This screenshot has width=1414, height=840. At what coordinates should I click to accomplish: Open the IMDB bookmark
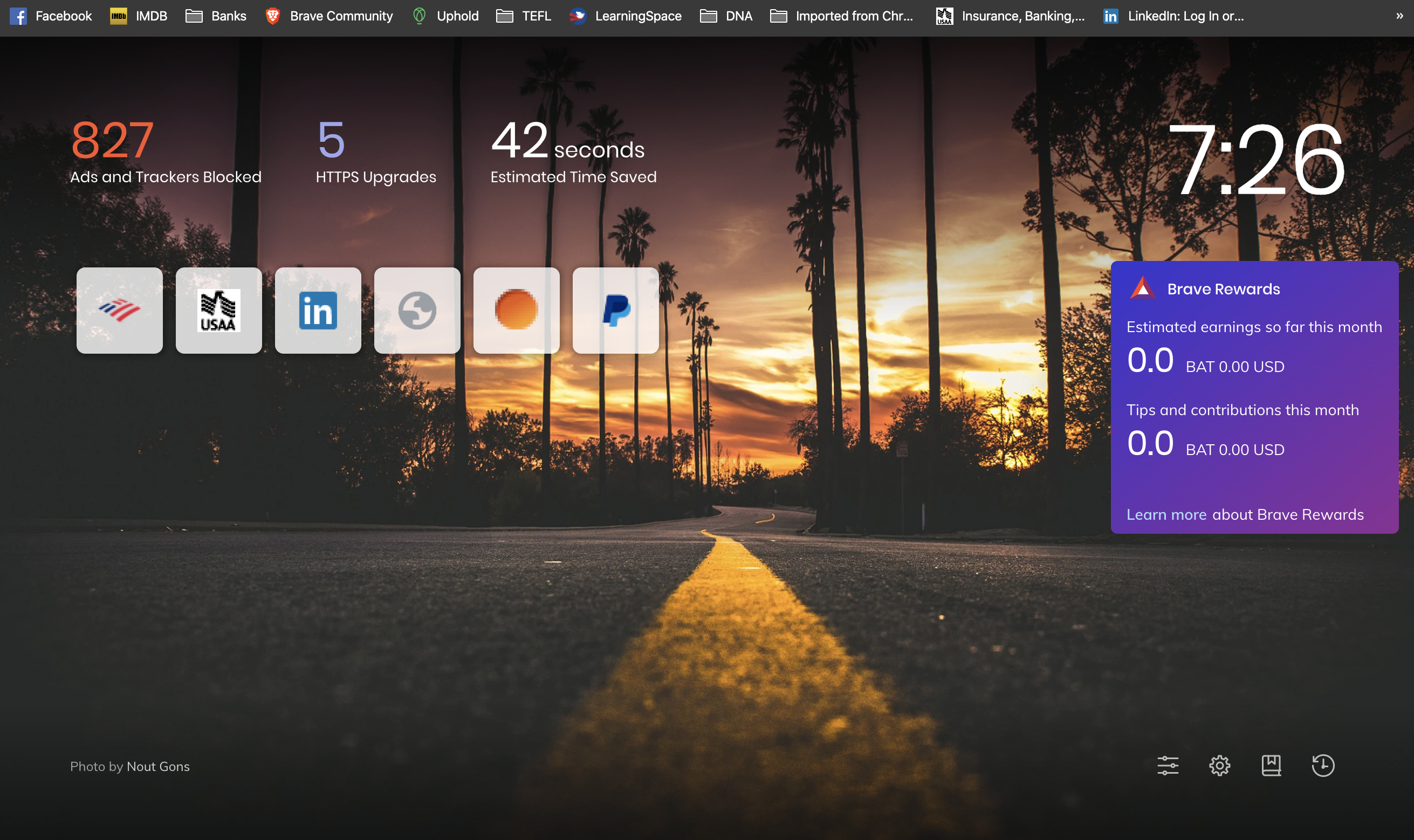139,16
